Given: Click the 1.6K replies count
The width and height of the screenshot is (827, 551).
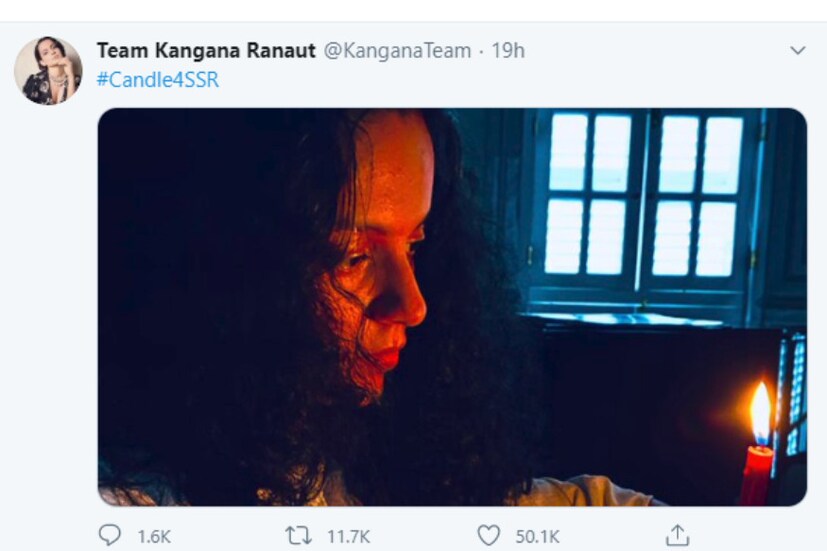Looking at the screenshot, I should [x=154, y=537].
